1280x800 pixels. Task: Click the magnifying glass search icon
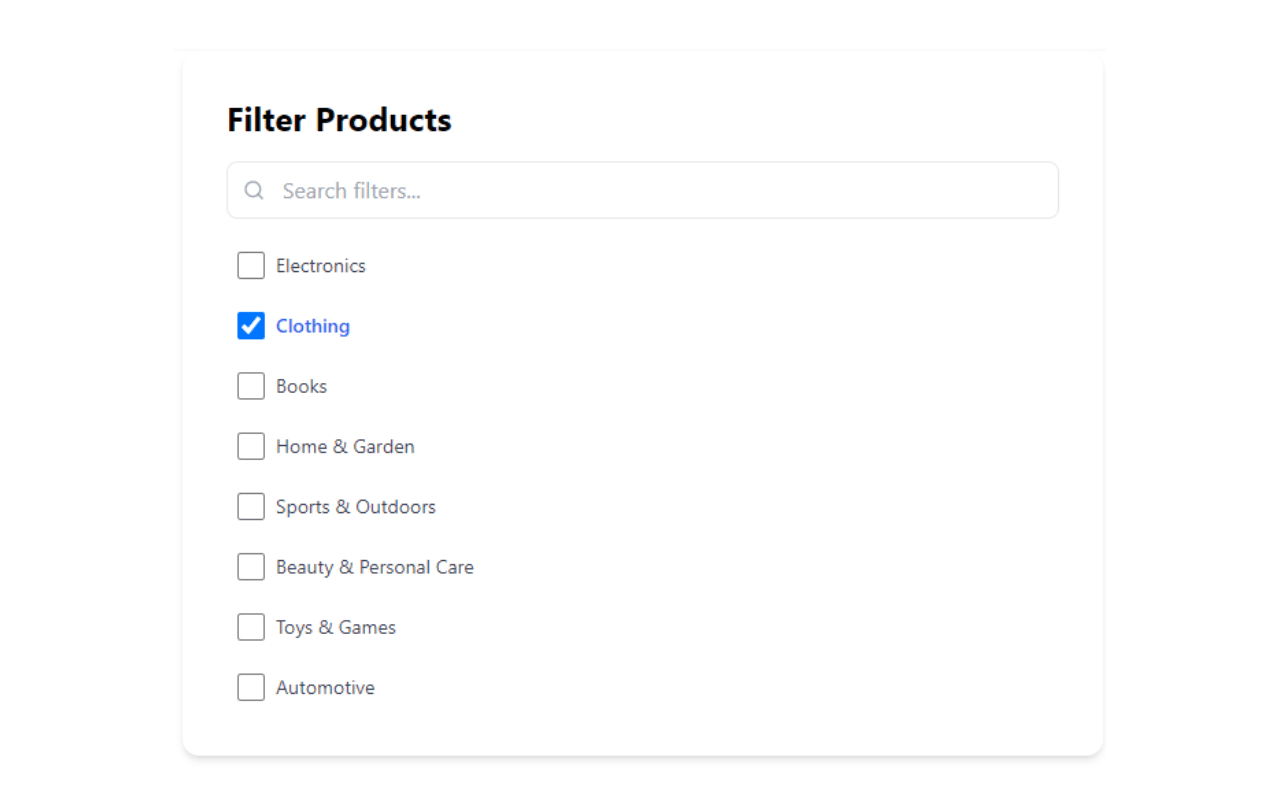(254, 190)
